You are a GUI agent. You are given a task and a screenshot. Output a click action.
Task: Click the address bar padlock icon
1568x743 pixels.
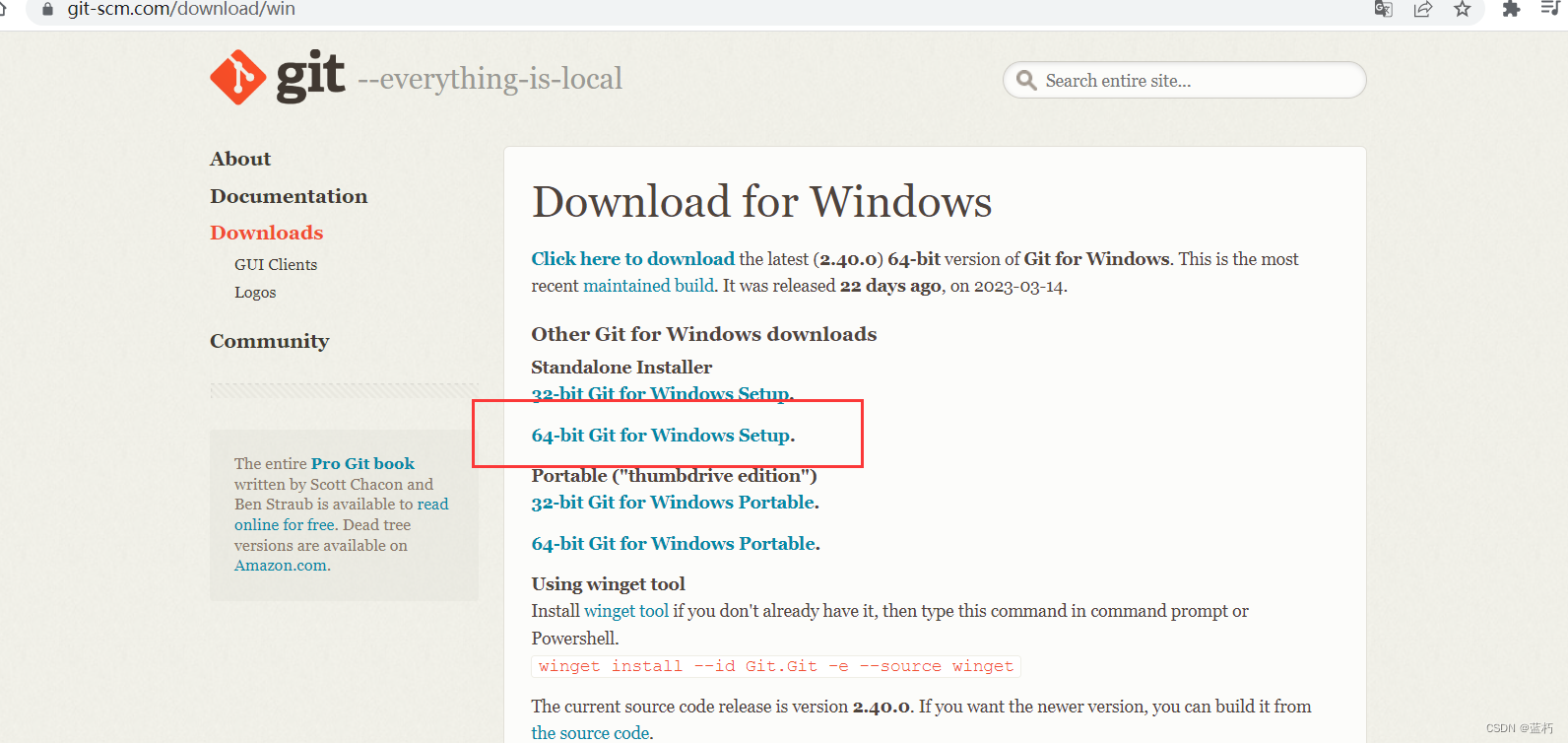[x=47, y=9]
